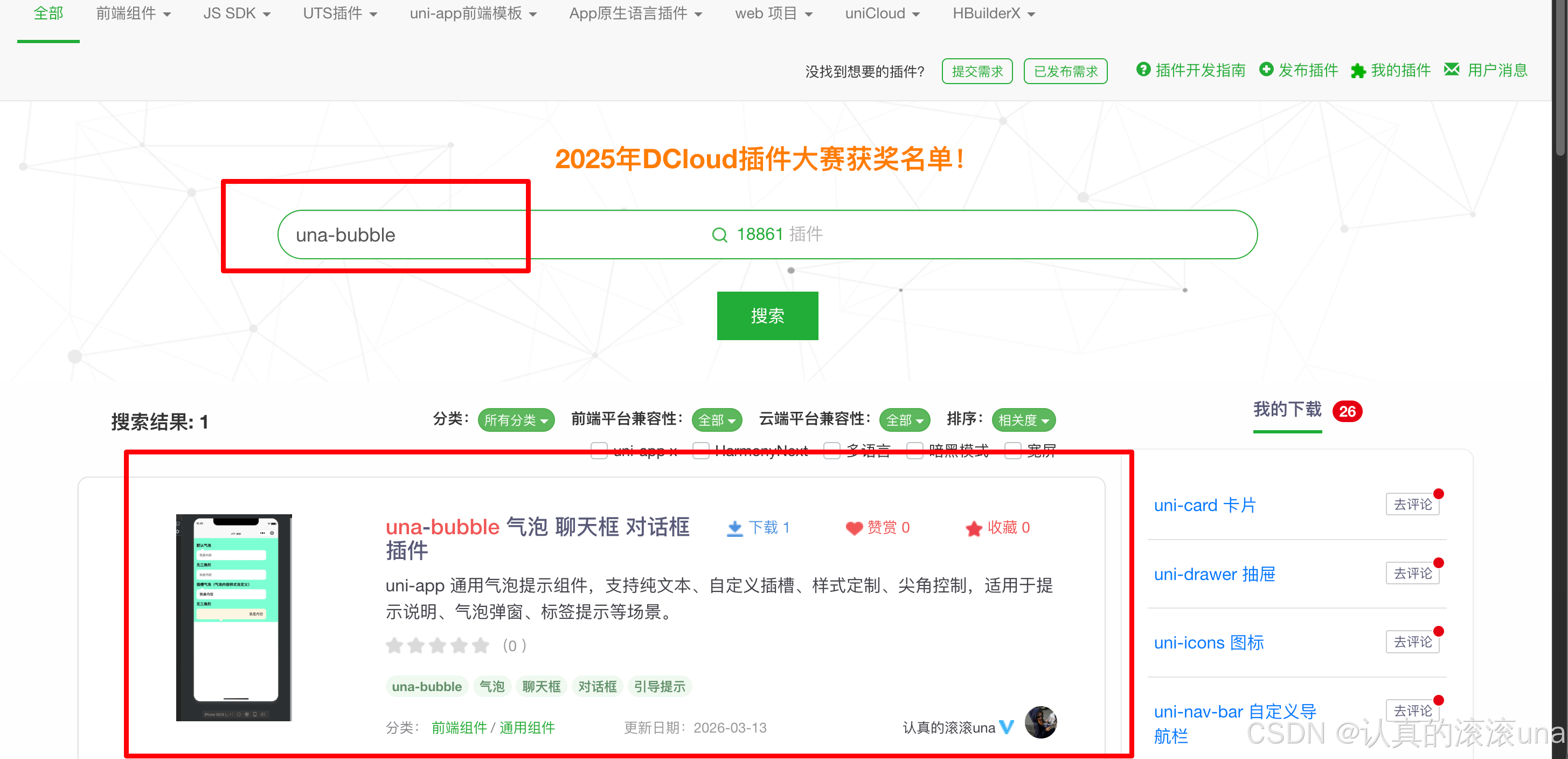This screenshot has width=1568, height=759.
Task: Click the author avatar image
Action: 1041,722
